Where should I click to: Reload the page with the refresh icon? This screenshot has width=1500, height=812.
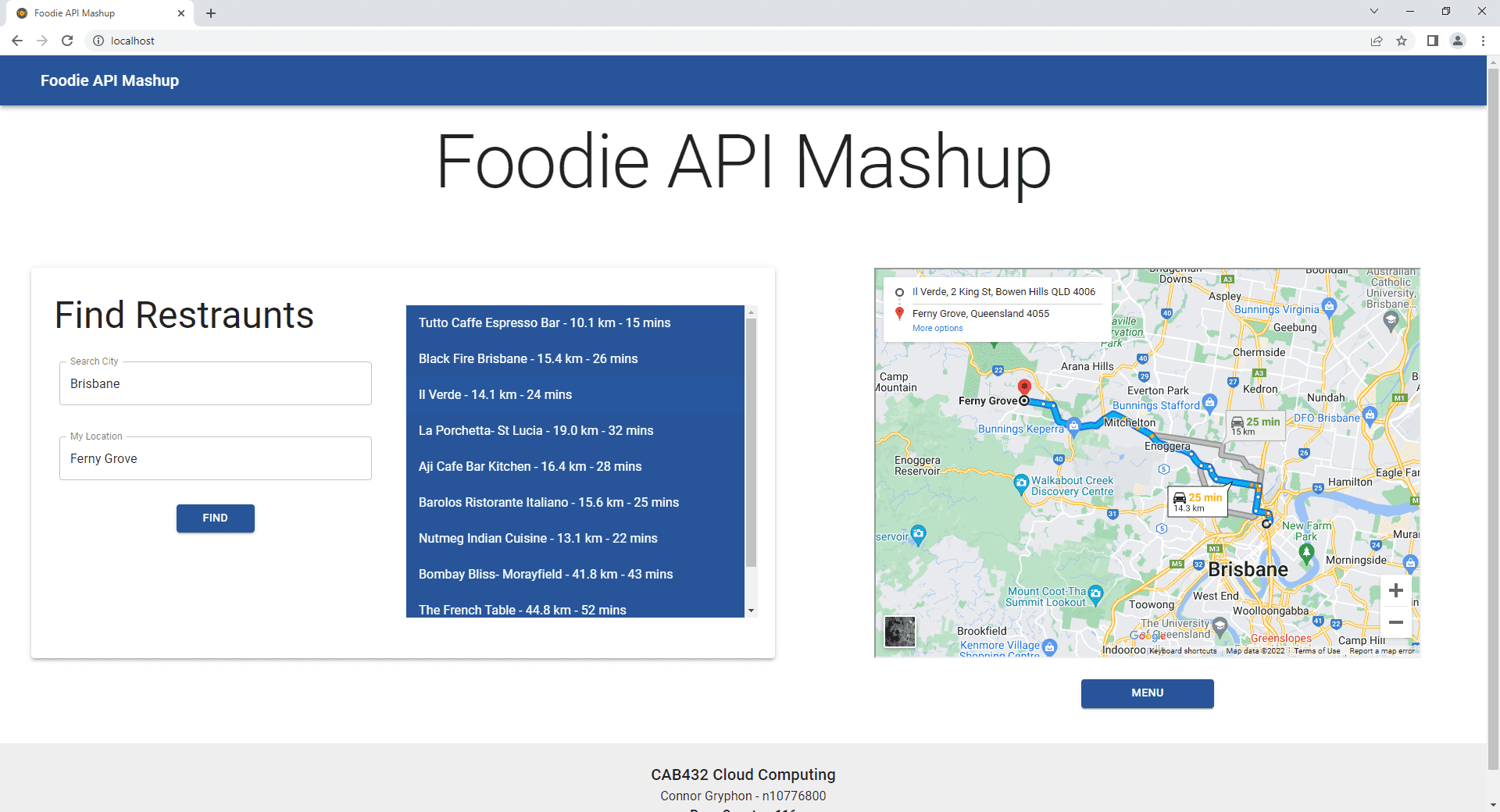point(67,41)
